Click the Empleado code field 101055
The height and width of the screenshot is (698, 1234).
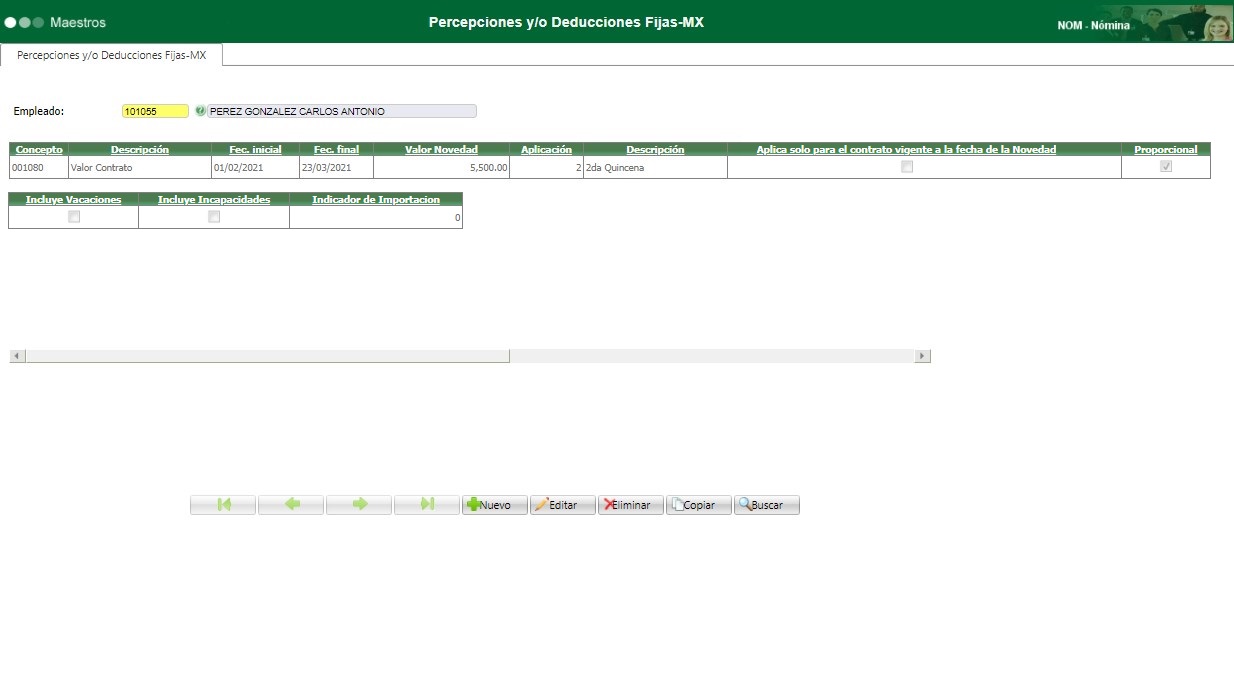pyautogui.click(x=155, y=111)
